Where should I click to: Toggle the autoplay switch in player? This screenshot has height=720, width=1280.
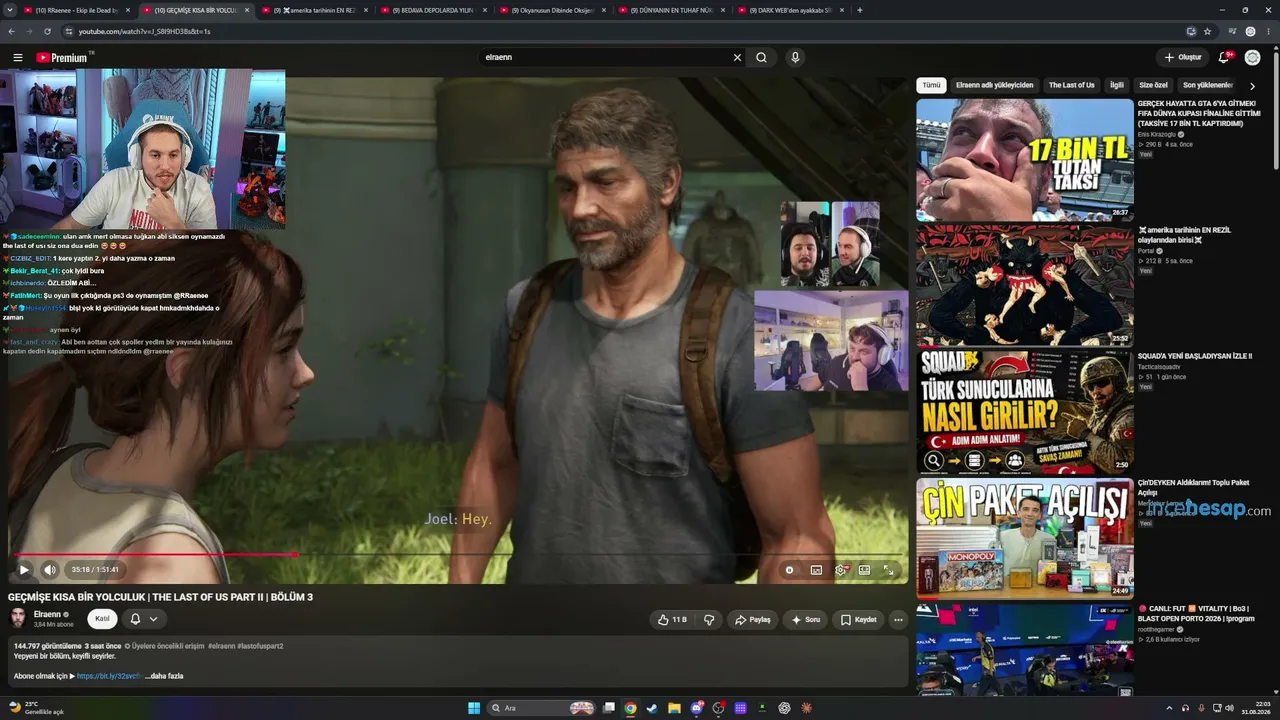[x=789, y=570]
